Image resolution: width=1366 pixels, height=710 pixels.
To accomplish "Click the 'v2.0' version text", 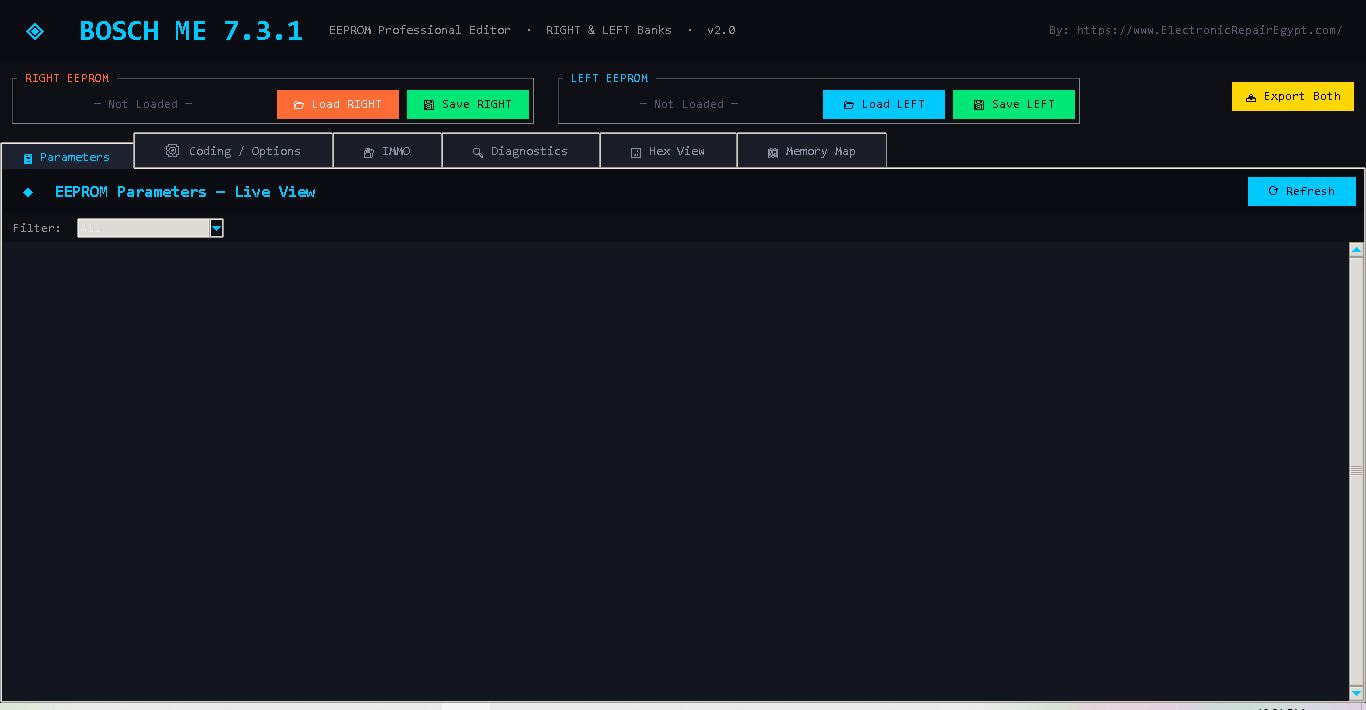I will tap(721, 30).
